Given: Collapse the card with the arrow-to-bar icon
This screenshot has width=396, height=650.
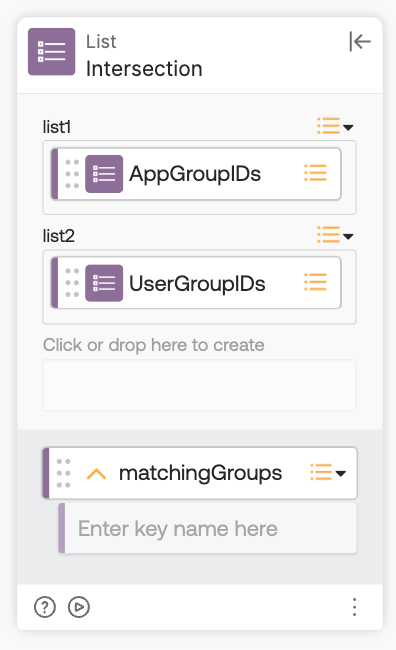Looking at the screenshot, I should click(360, 41).
